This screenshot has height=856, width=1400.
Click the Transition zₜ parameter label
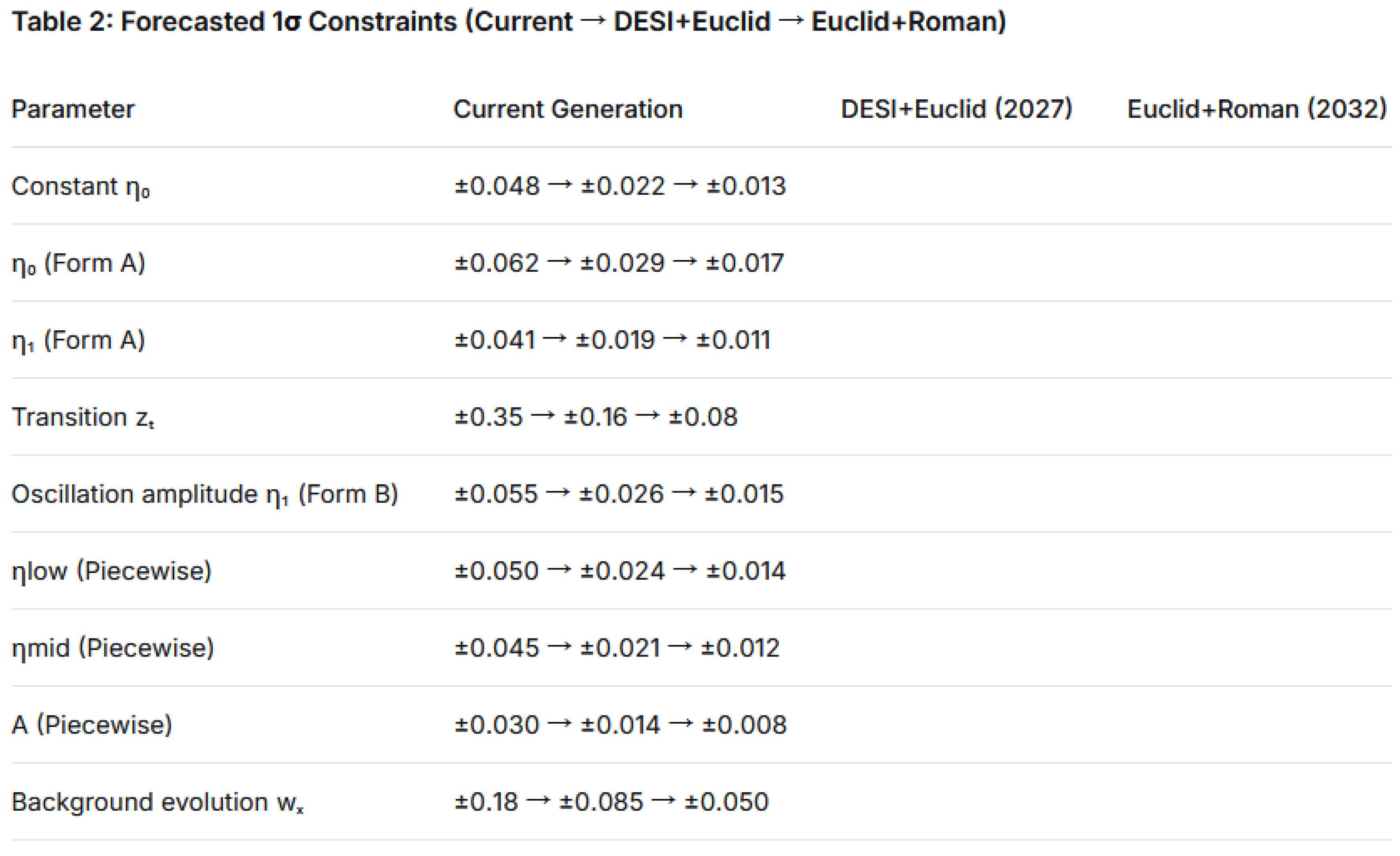coord(83,417)
